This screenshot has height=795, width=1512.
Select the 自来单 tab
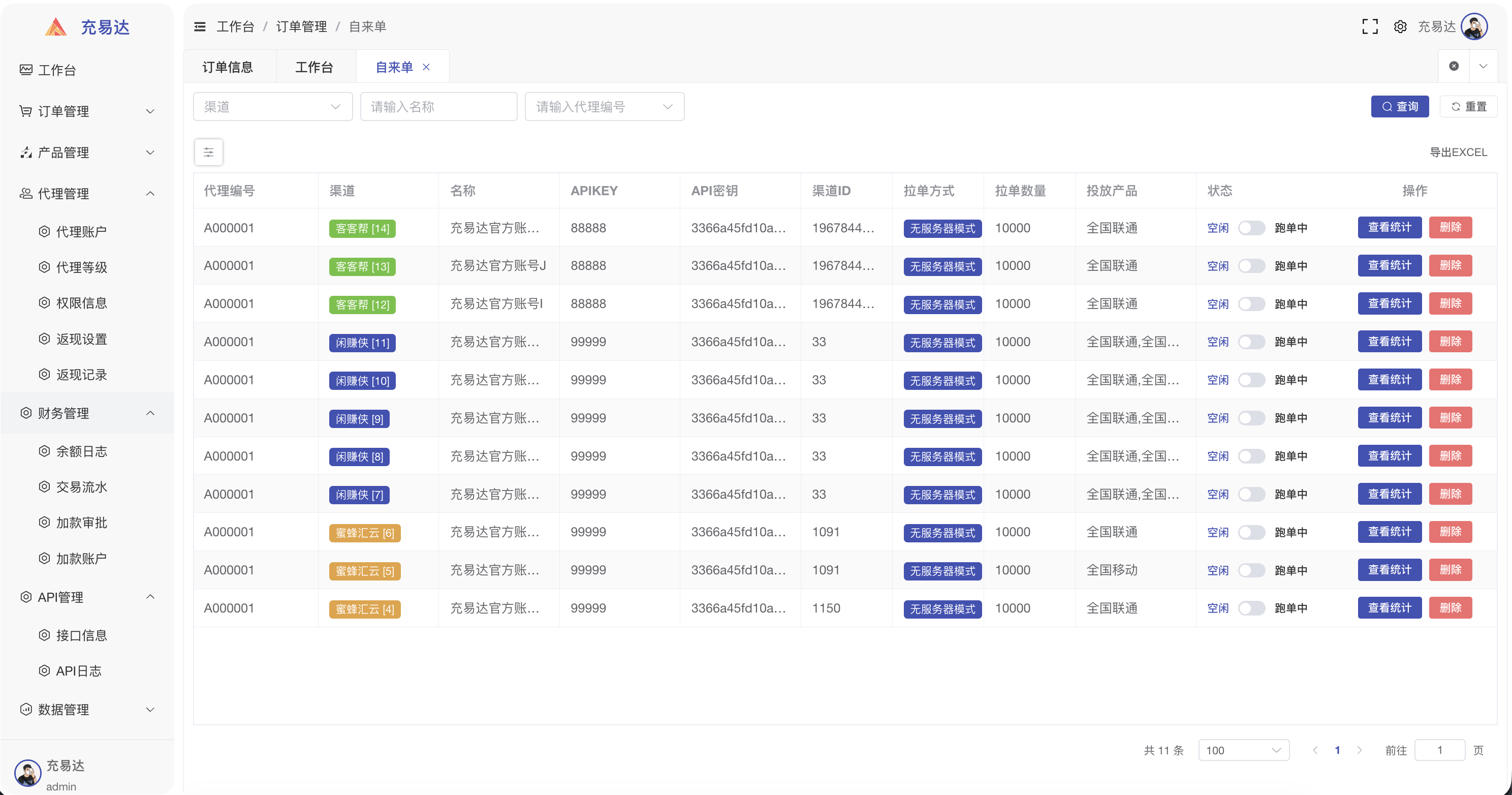point(394,67)
